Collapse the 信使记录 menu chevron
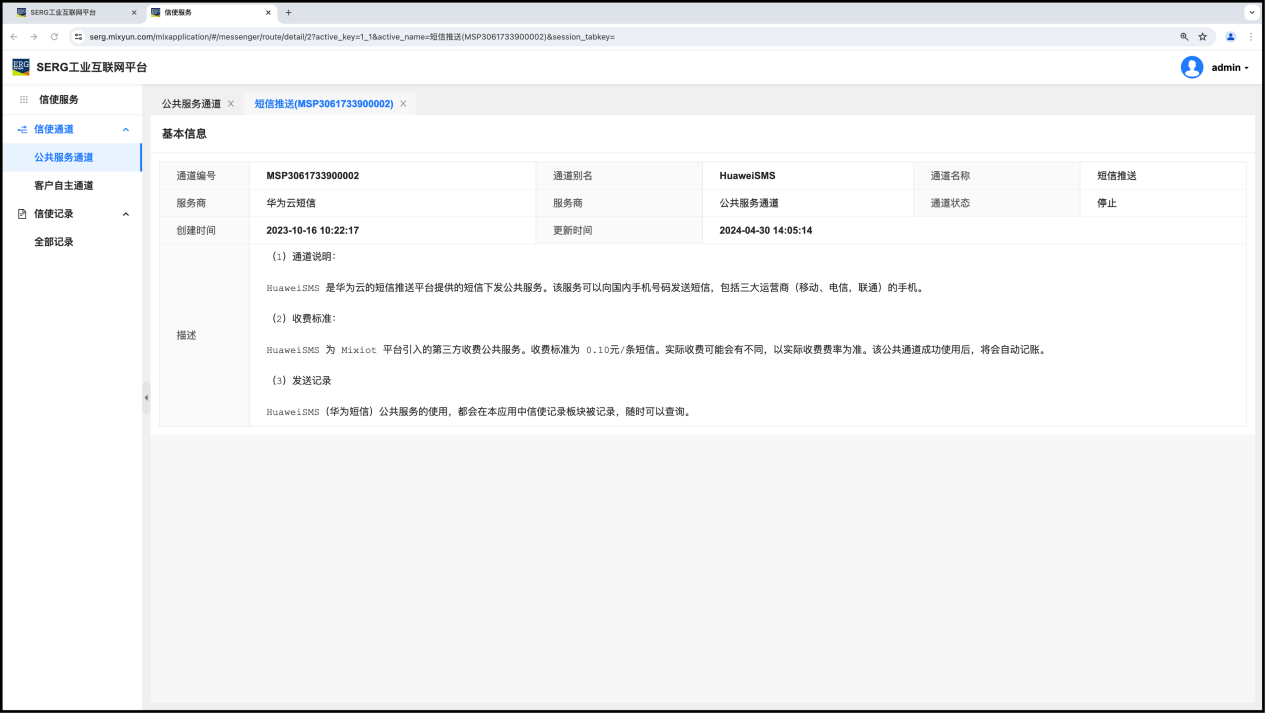The height and width of the screenshot is (713, 1265). (x=126, y=214)
